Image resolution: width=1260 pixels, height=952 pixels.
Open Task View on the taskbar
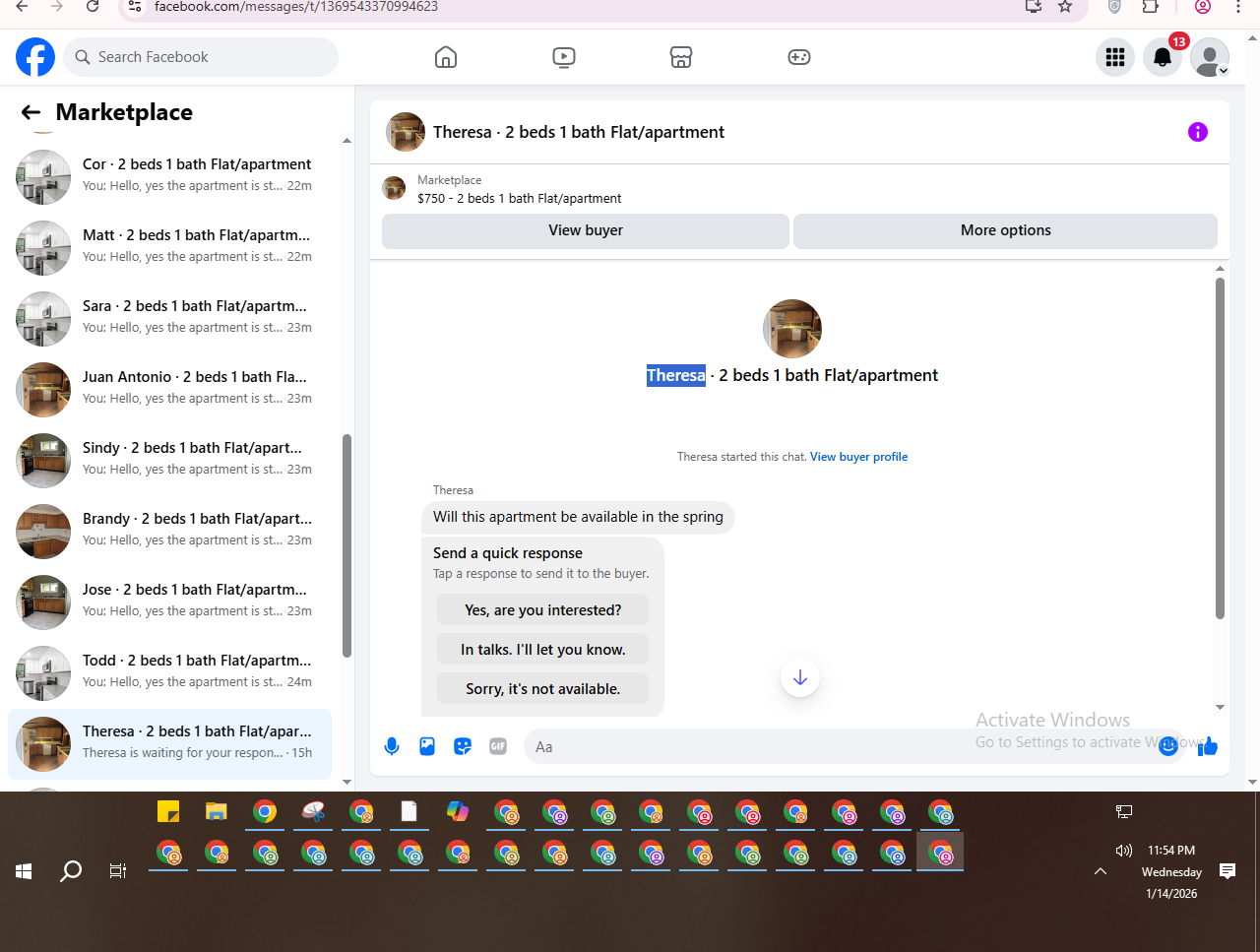(118, 871)
